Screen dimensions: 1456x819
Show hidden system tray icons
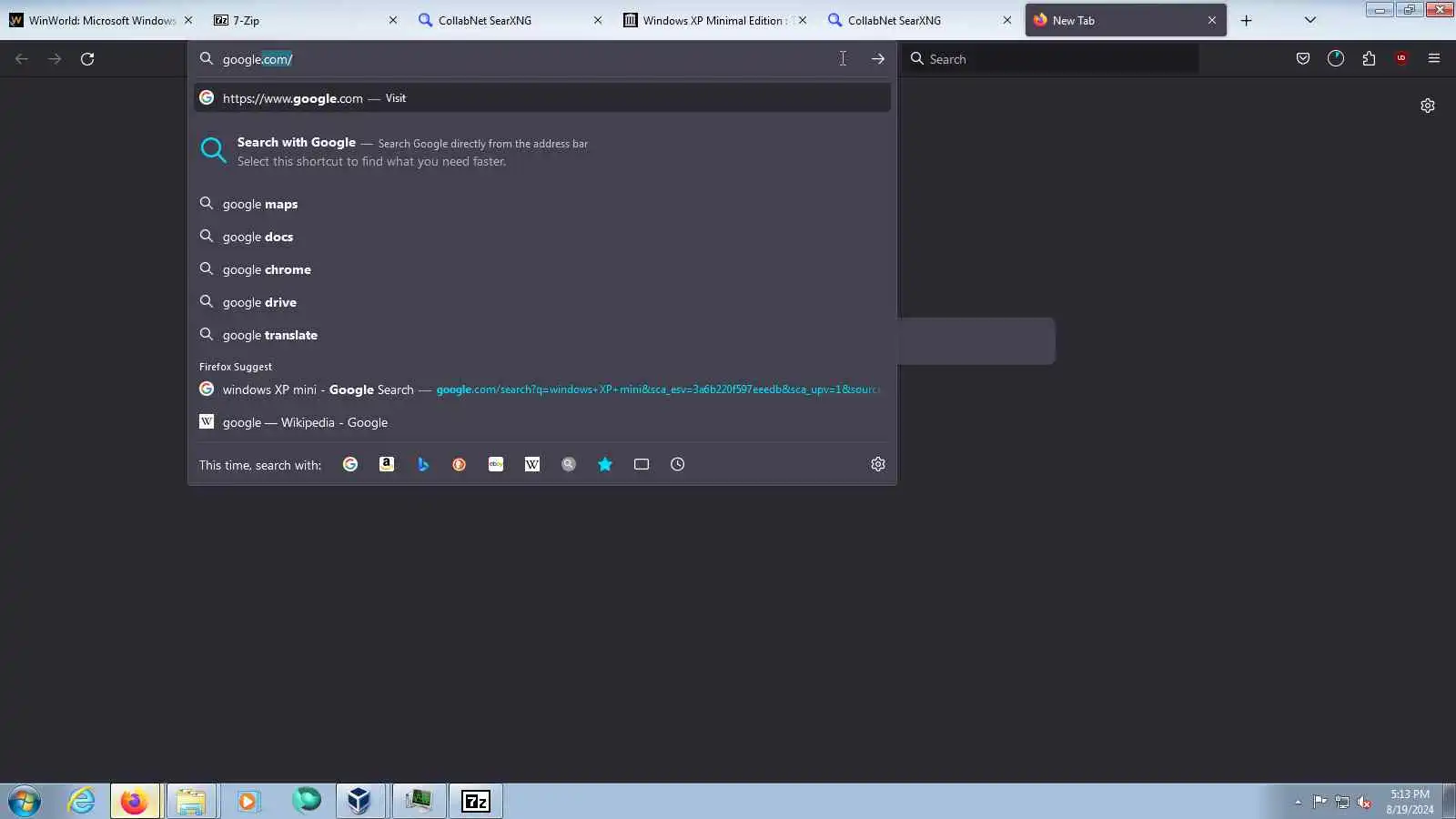(1298, 802)
